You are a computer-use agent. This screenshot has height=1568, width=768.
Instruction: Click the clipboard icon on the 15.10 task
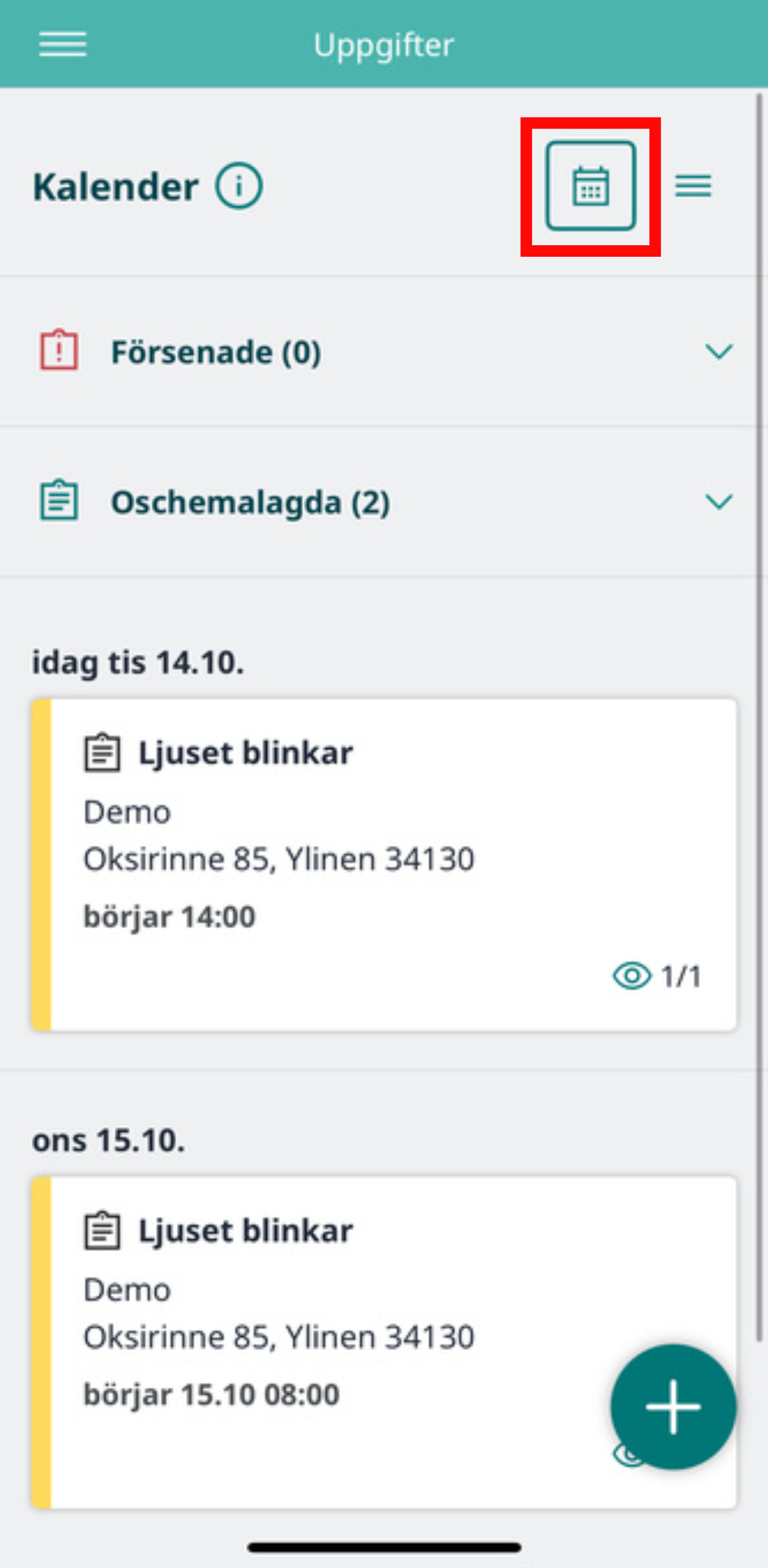coord(102,1230)
